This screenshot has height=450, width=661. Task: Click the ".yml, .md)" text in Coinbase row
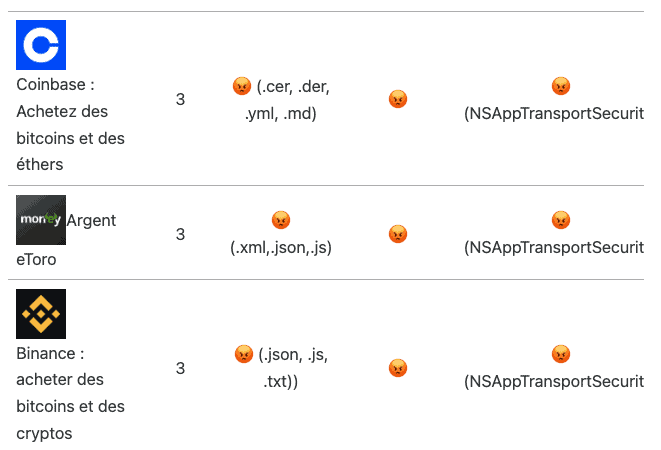coord(281,113)
